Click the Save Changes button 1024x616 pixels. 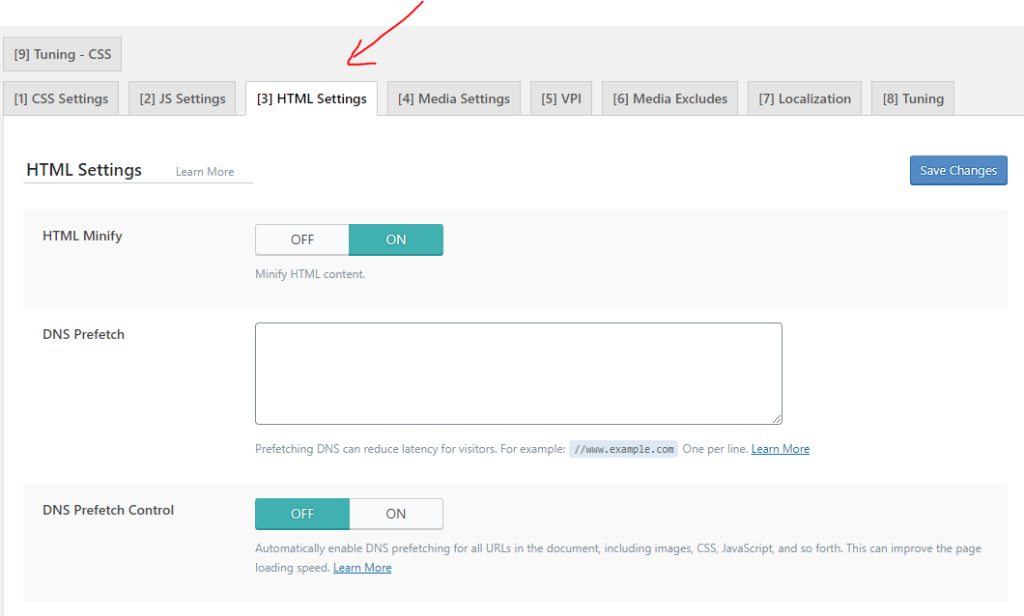tap(958, 171)
